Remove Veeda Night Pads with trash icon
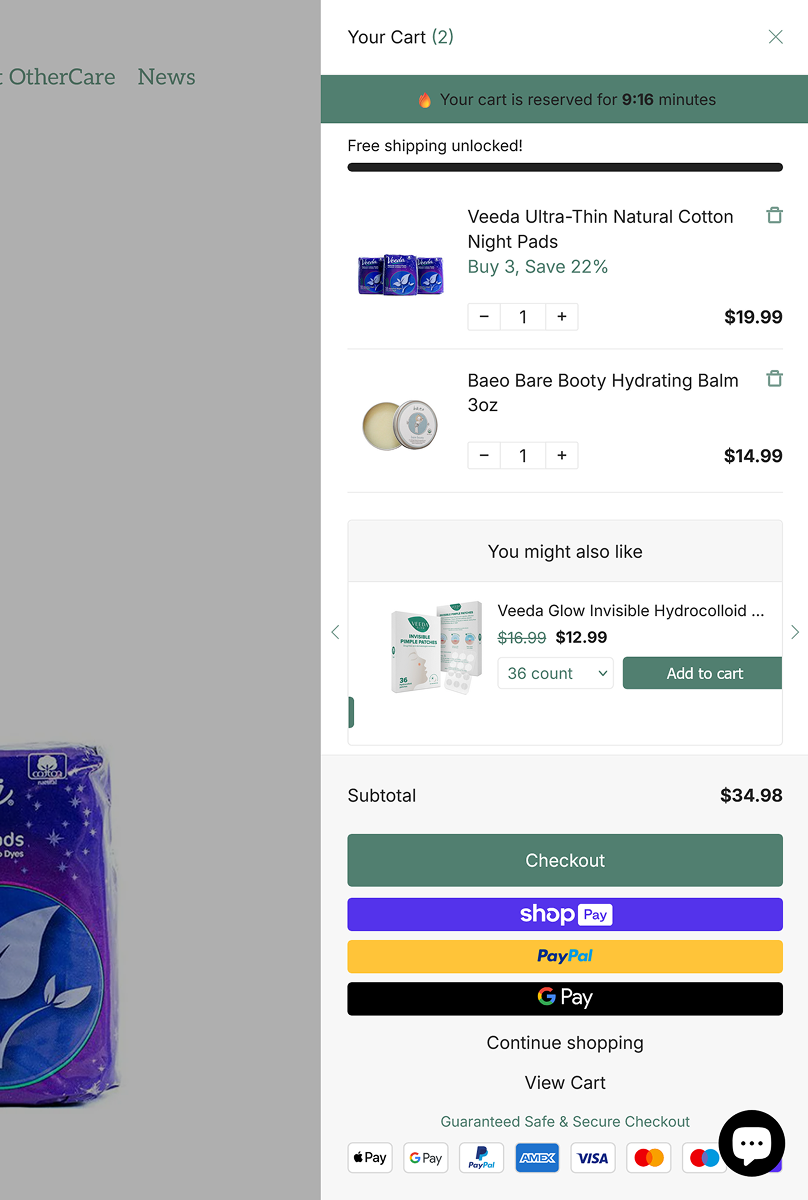 [774, 215]
